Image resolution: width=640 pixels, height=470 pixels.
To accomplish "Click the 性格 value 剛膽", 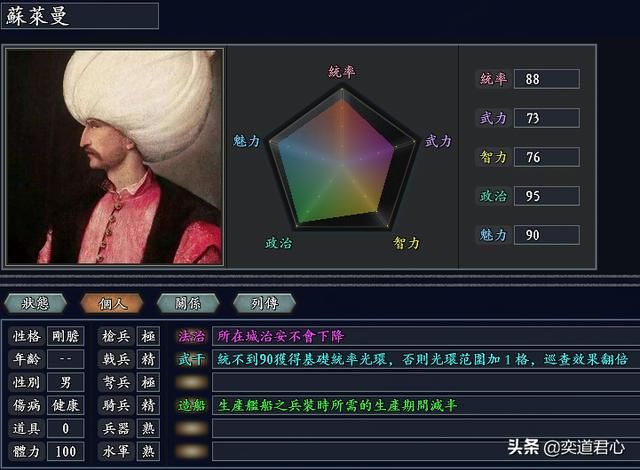I will coord(65,336).
